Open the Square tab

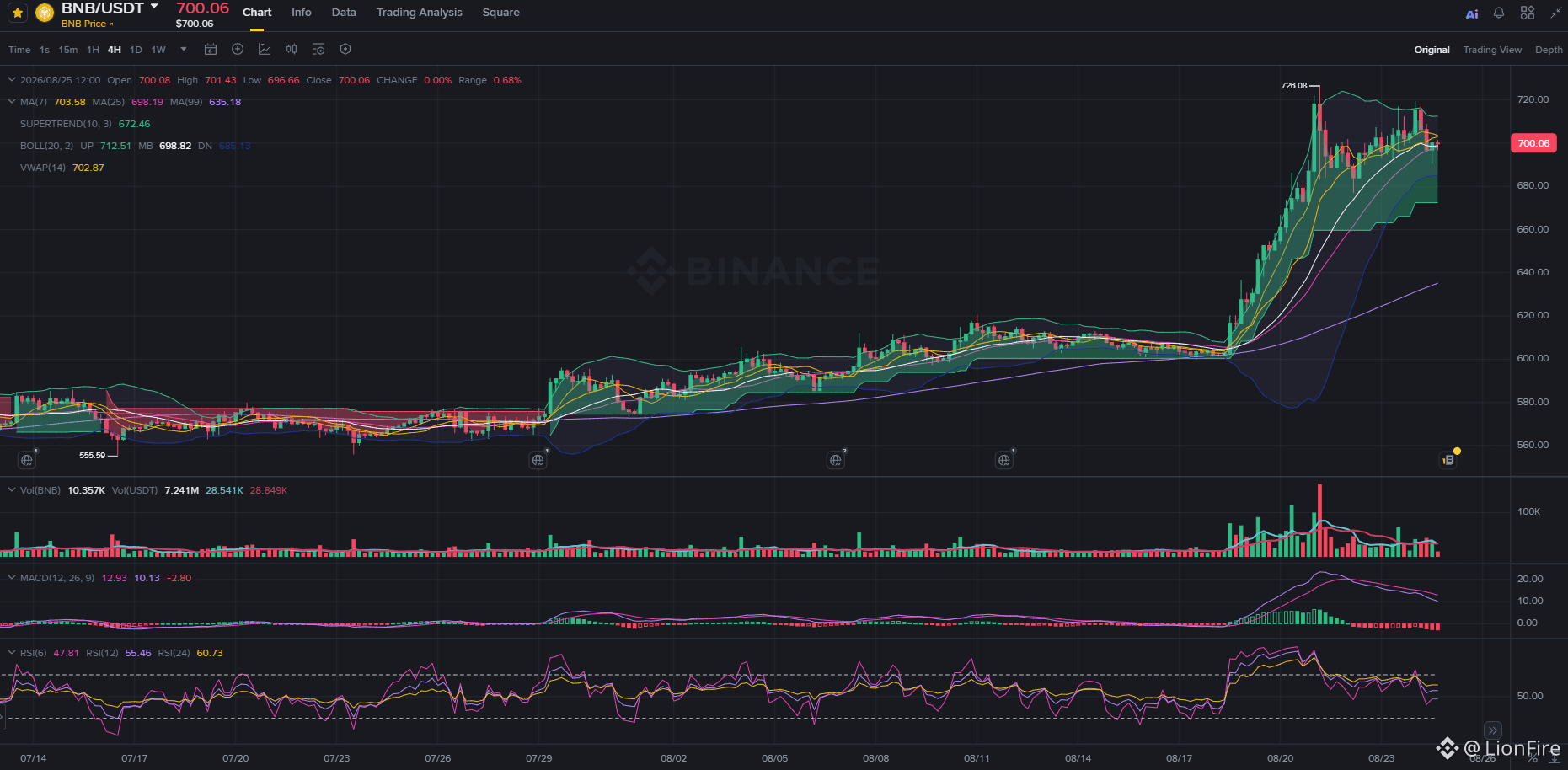click(501, 13)
